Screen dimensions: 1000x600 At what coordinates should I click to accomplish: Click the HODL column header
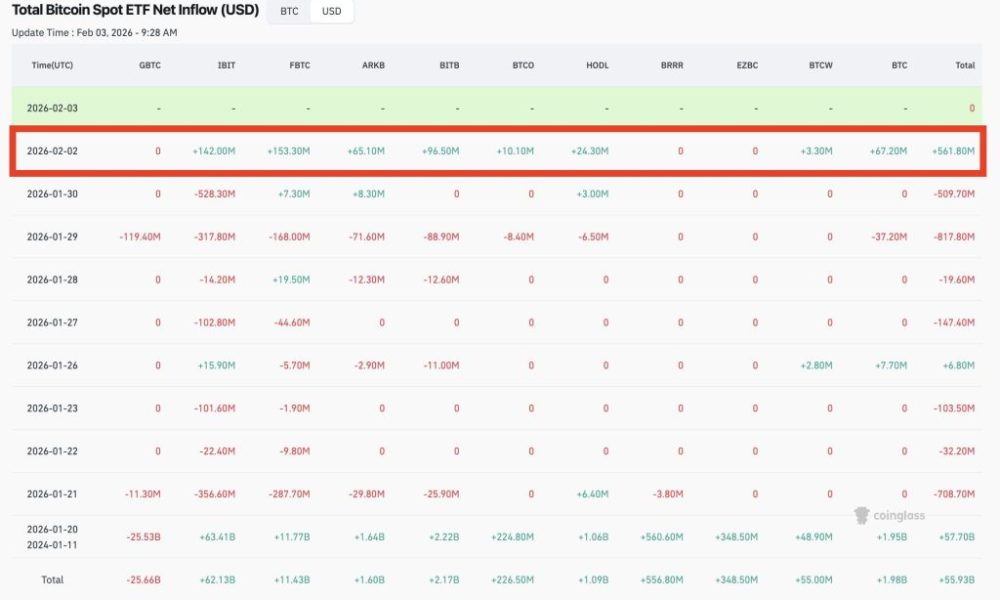pos(596,64)
